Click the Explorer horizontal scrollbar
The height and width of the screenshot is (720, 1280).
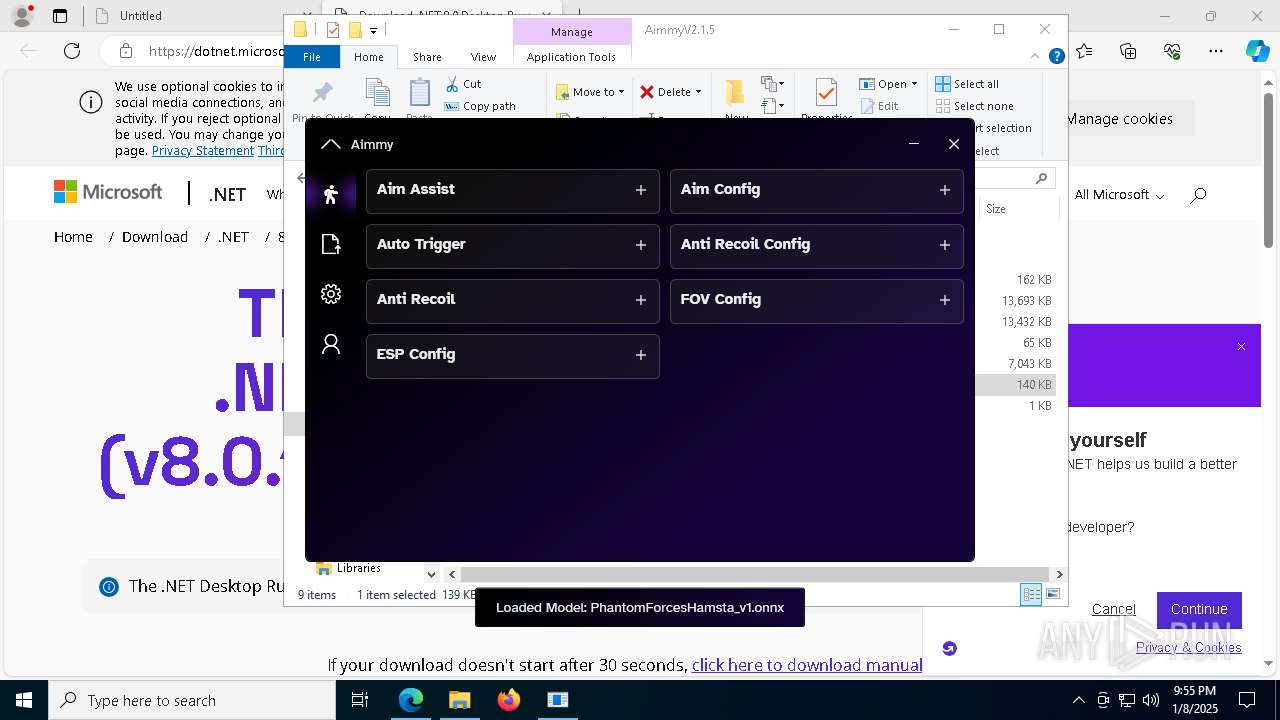tap(755, 574)
